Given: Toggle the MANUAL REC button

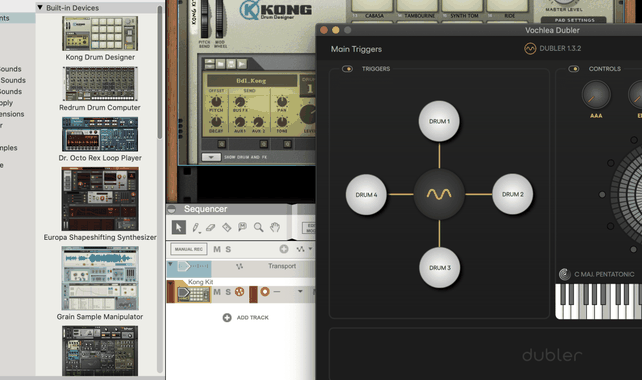Looking at the screenshot, I should pyautogui.click(x=189, y=249).
